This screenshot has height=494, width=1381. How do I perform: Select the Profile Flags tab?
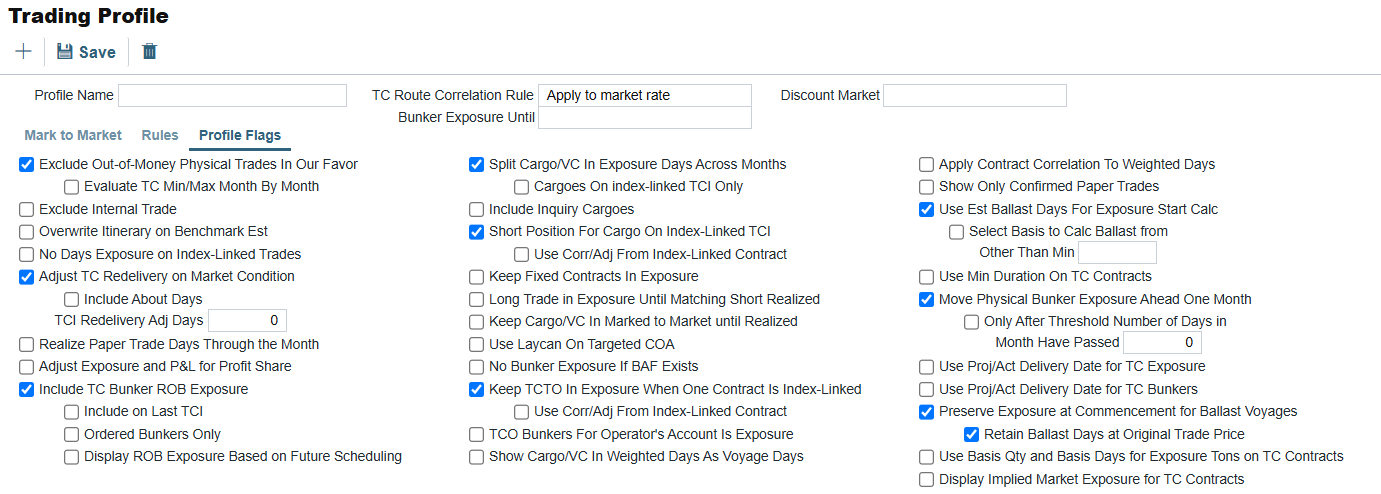click(x=240, y=135)
